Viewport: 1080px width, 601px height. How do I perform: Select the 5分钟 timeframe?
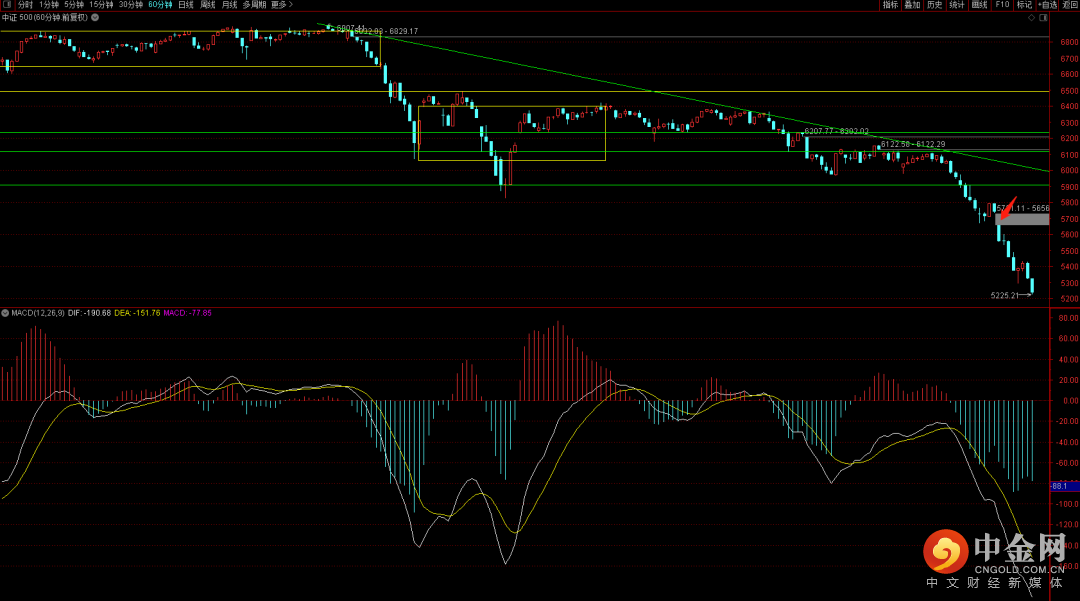pos(75,5)
